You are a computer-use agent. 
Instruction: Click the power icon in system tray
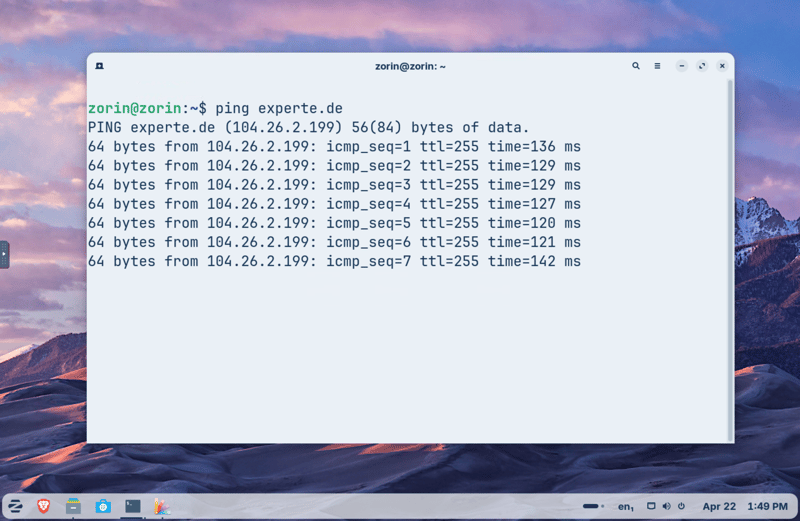coord(681,506)
